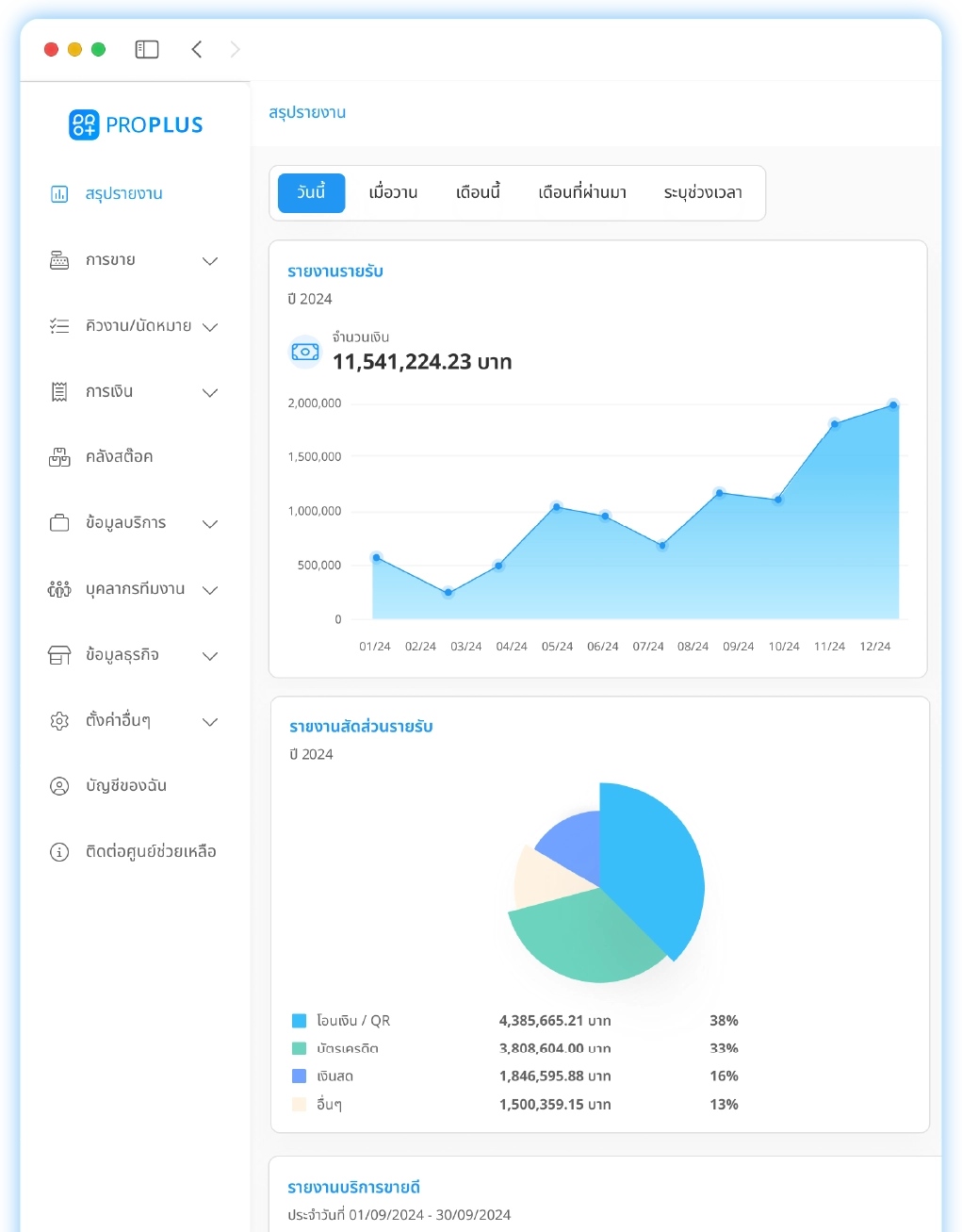Open คลังสต๊อค via its stock box icon
962x1232 pixels.
[59, 457]
